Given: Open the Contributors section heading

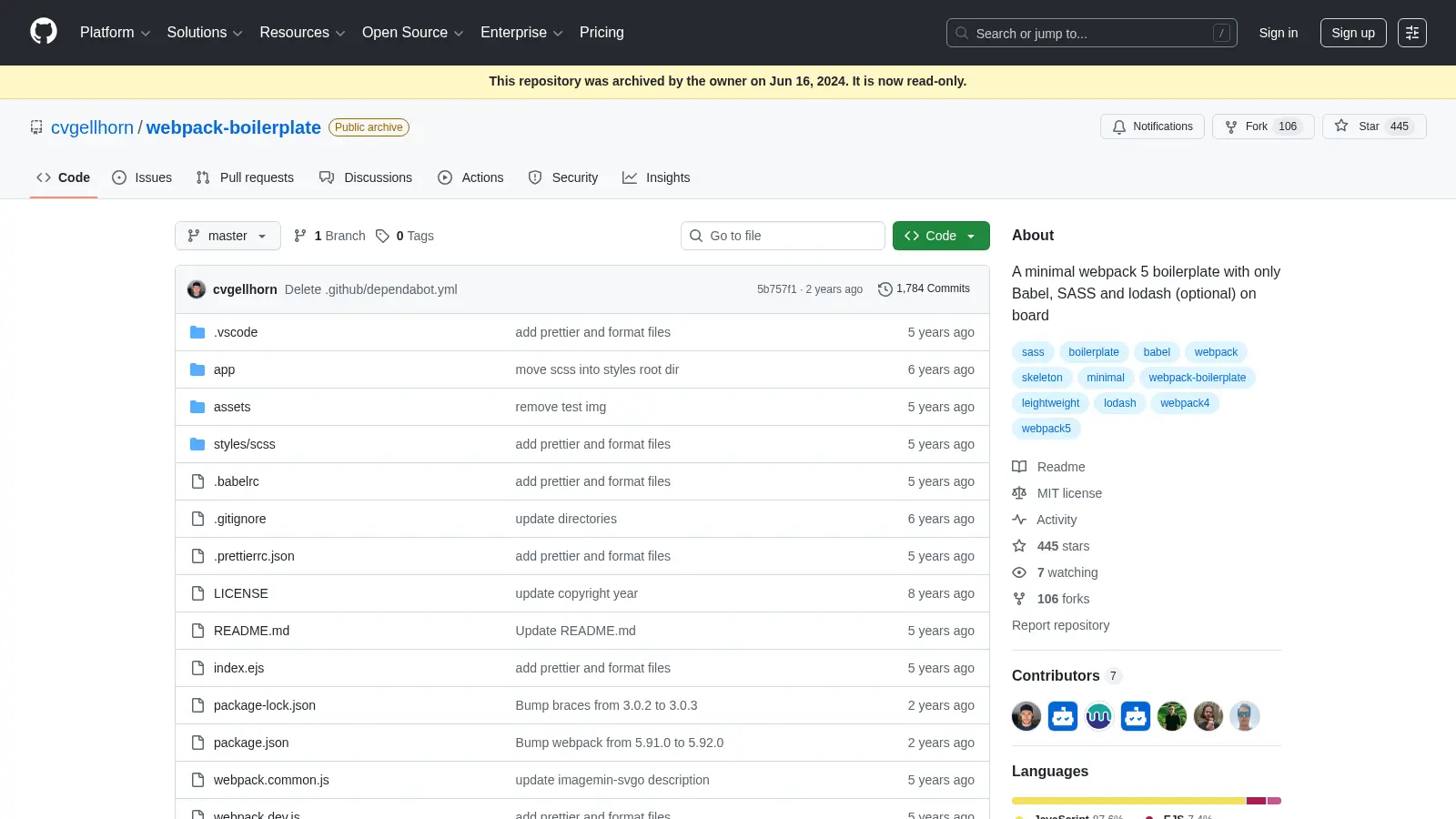Looking at the screenshot, I should click(x=1067, y=675).
